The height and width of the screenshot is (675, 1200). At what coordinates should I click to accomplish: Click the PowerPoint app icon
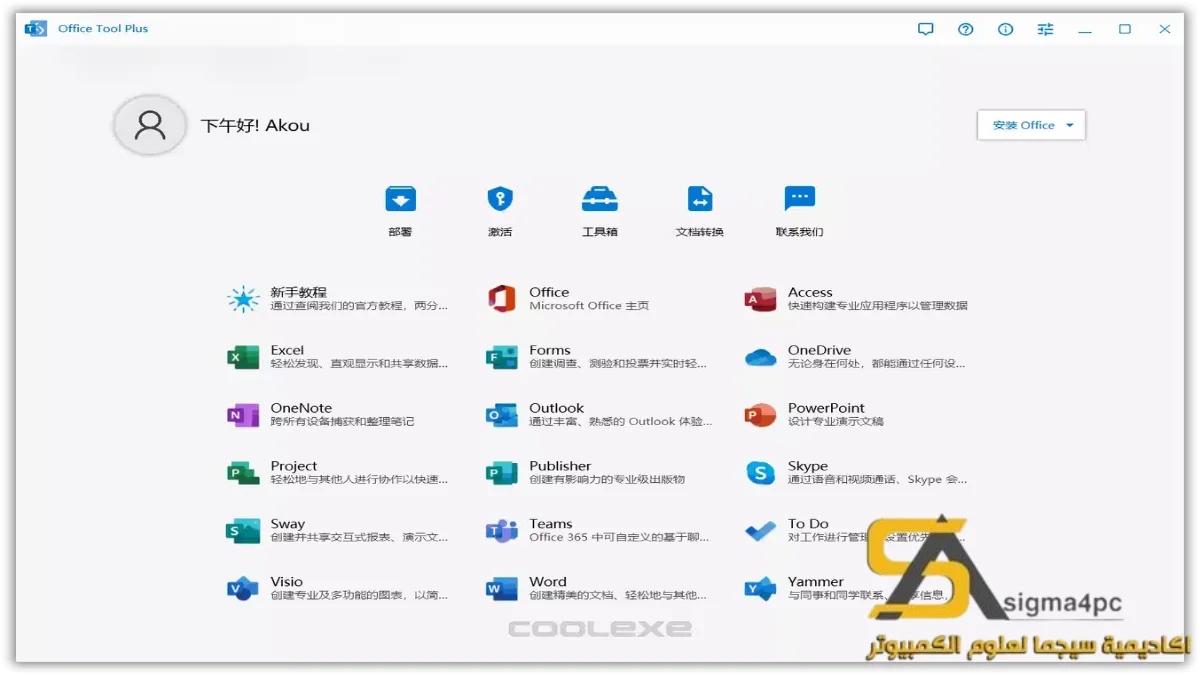point(760,415)
